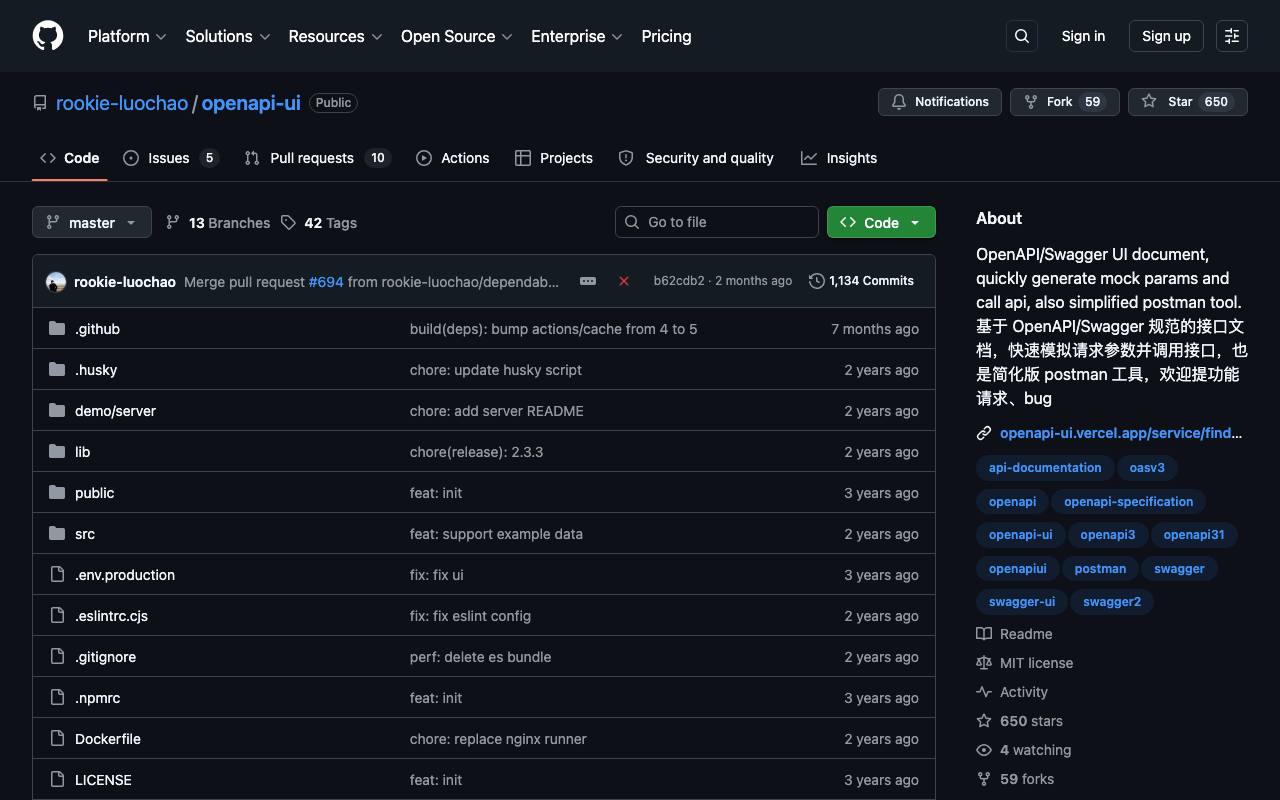Image resolution: width=1280 pixels, height=800 pixels.
Task: Open commit 'chore: replace nginx runner'
Action: coord(498,739)
